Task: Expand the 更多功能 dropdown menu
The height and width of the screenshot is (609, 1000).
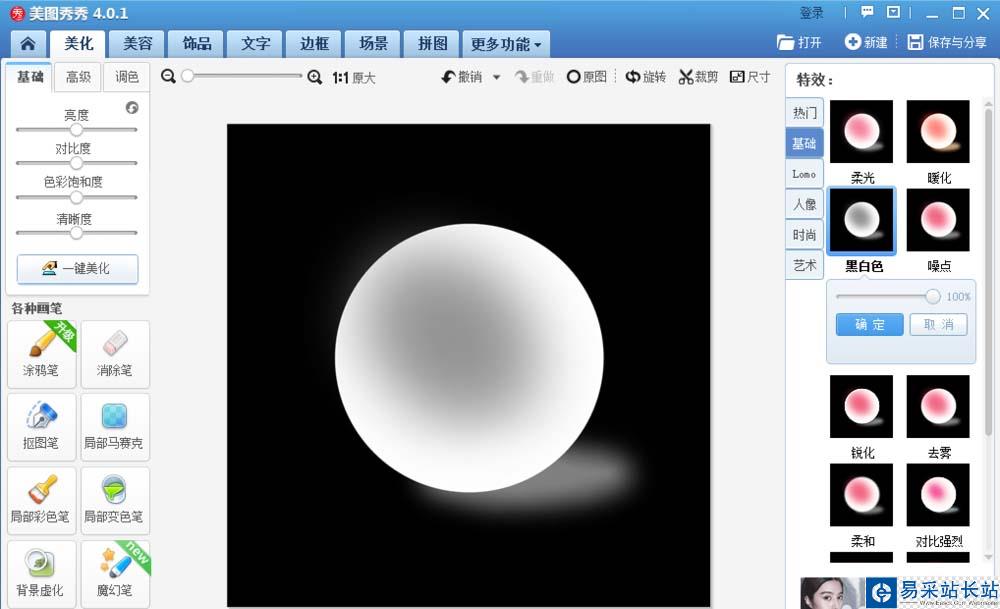Action: point(506,44)
